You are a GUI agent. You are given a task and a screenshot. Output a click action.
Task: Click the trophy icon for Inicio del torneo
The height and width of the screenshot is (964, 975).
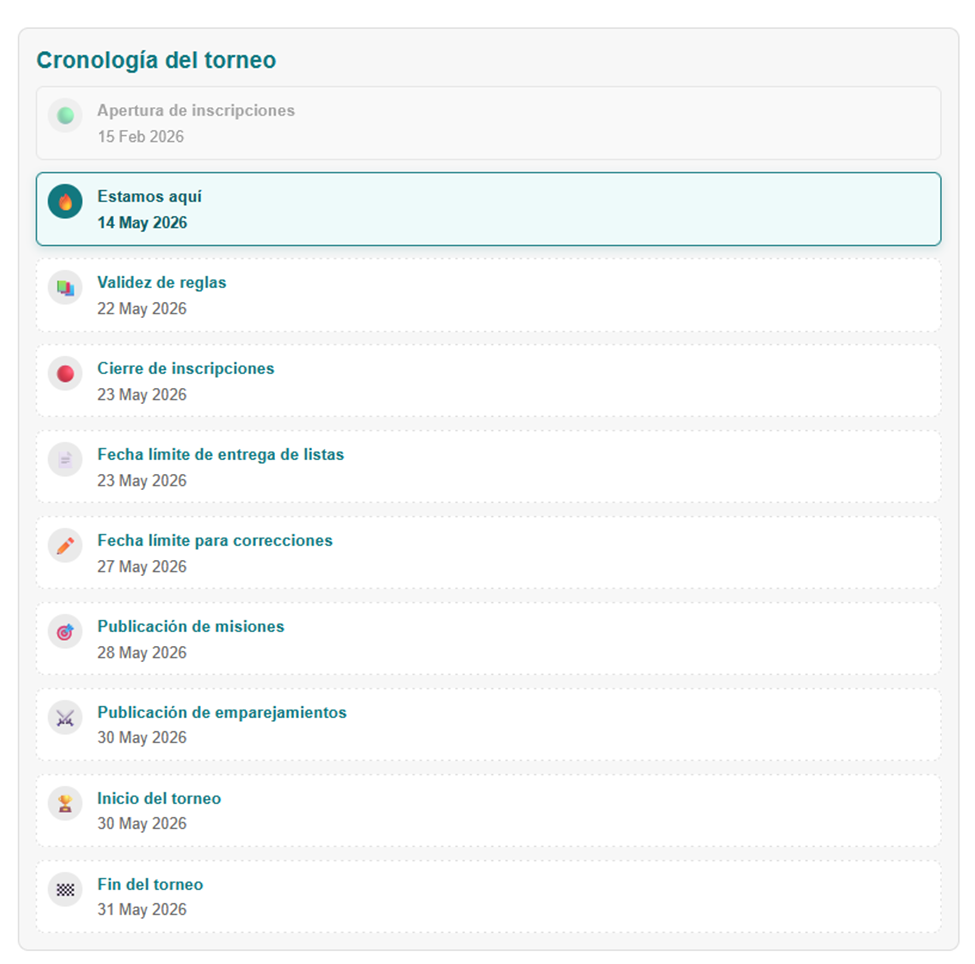point(65,804)
